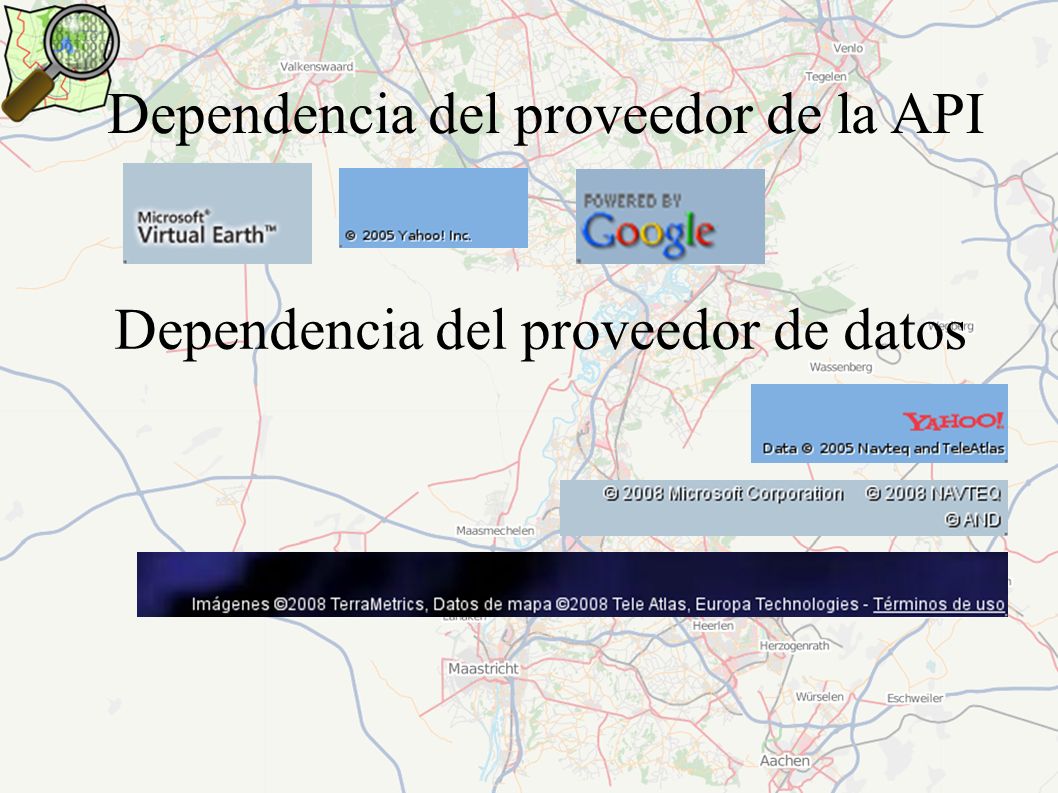The width and height of the screenshot is (1058, 793).
Task: Click the Valkenswaard map label
Action: pyautogui.click(x=316, y=67)
